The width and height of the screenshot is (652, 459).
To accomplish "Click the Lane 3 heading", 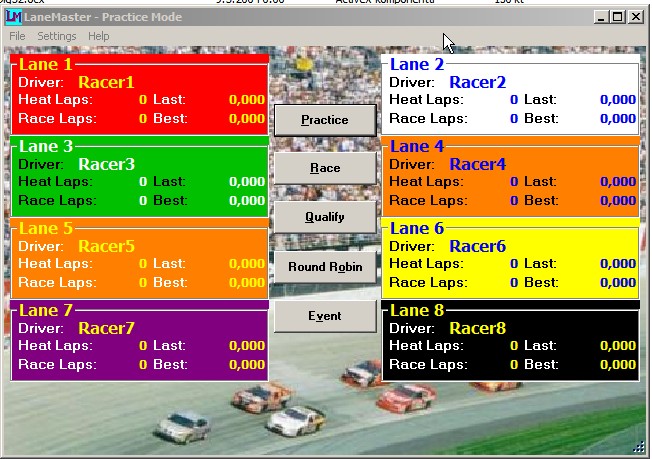I will [x=46, y=146].
